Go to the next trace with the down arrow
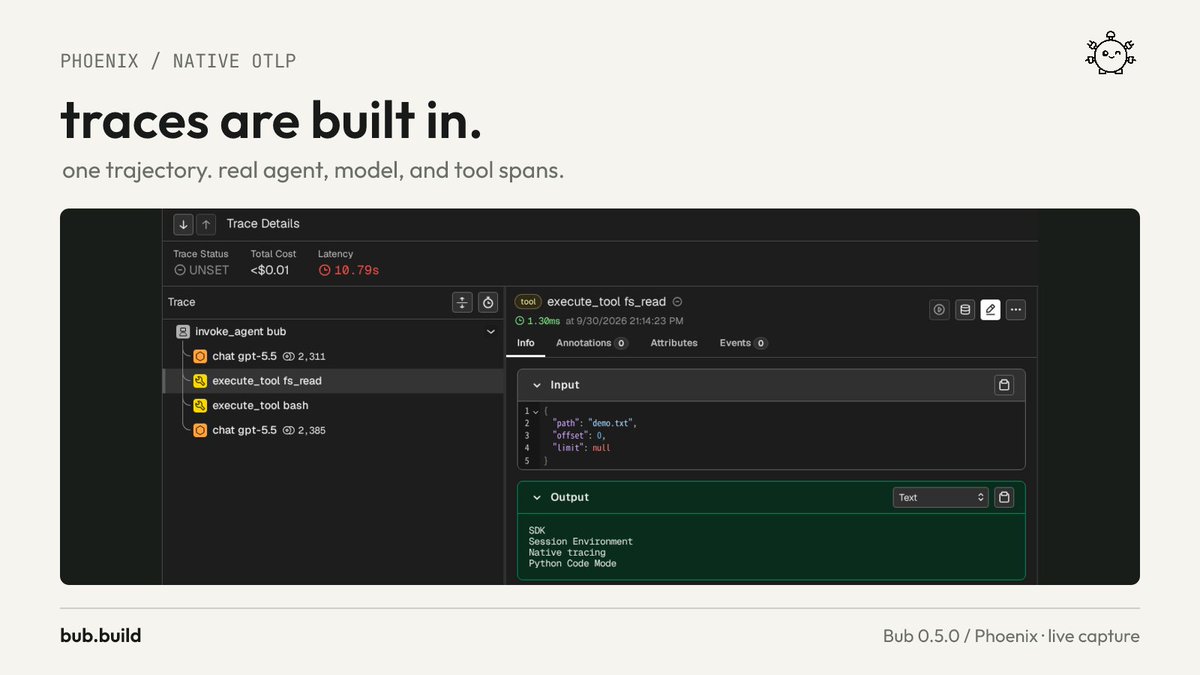 [x=183, y=224]
